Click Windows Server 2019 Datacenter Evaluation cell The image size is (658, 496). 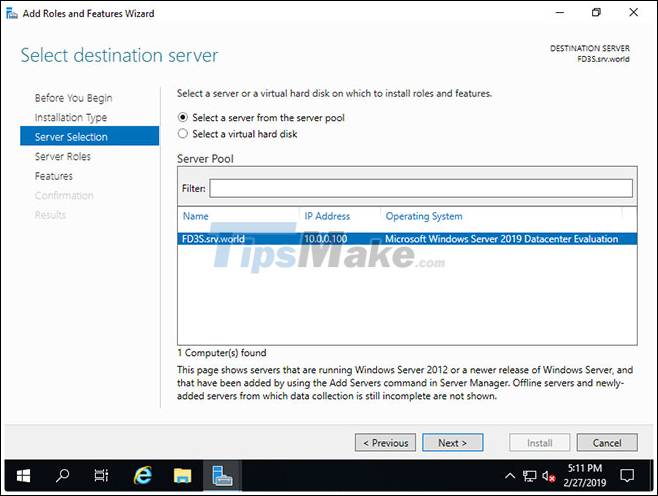point(501,239)
